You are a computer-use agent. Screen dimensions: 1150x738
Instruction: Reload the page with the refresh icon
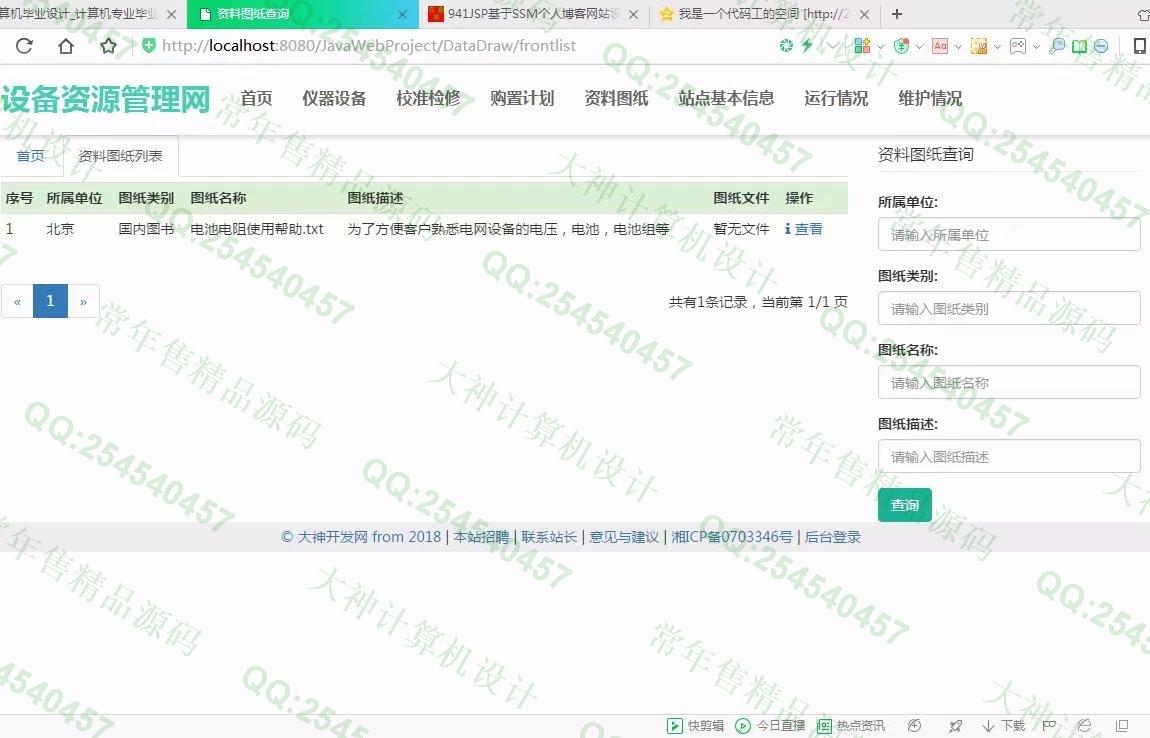(x=24, y=46)
